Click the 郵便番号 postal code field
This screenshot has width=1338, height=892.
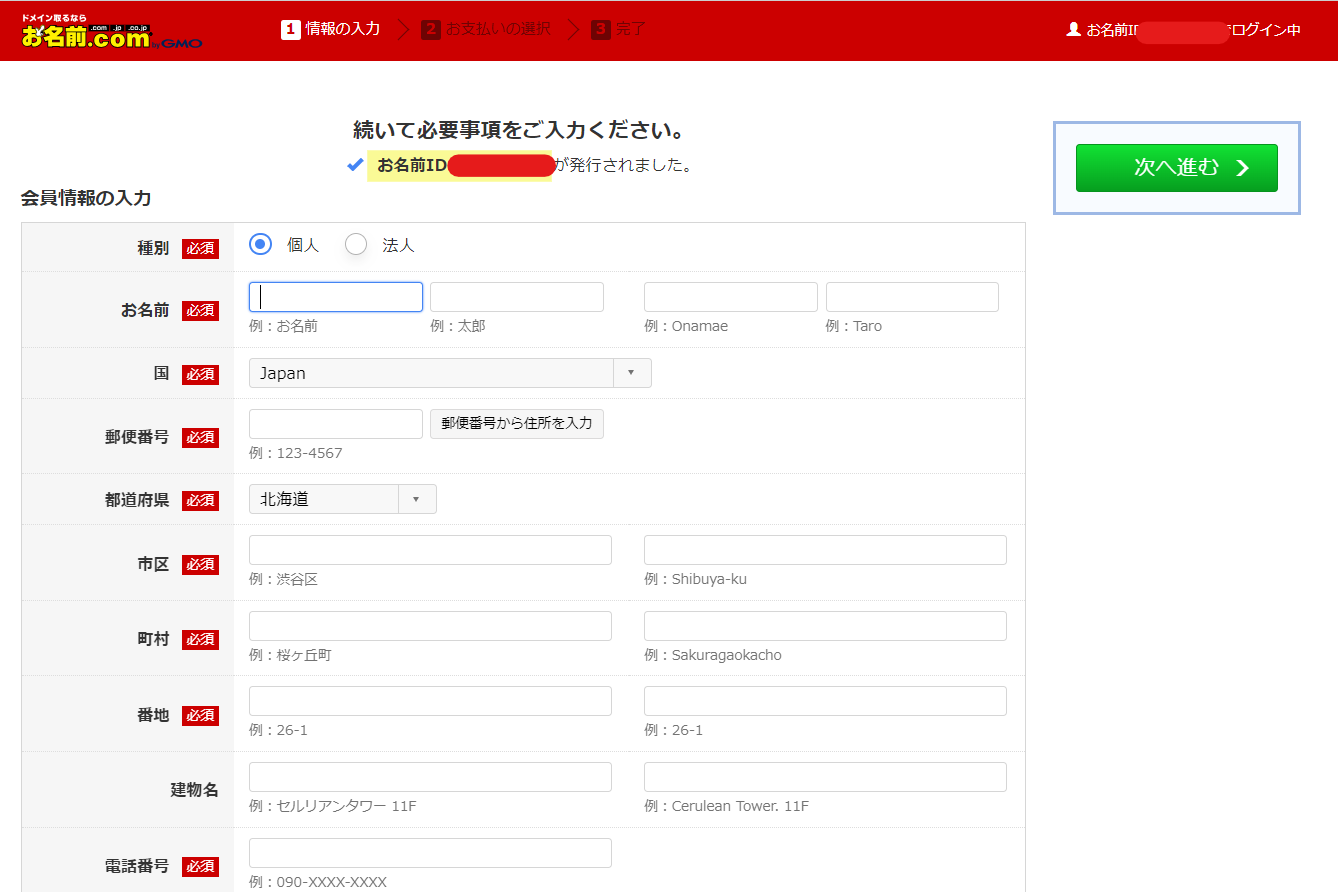[335, 423]
